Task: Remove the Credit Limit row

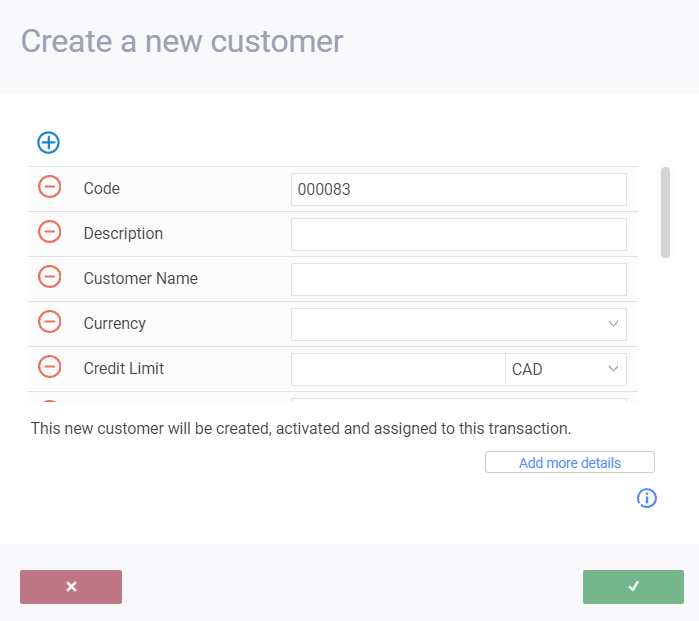Action: [49, 367]
